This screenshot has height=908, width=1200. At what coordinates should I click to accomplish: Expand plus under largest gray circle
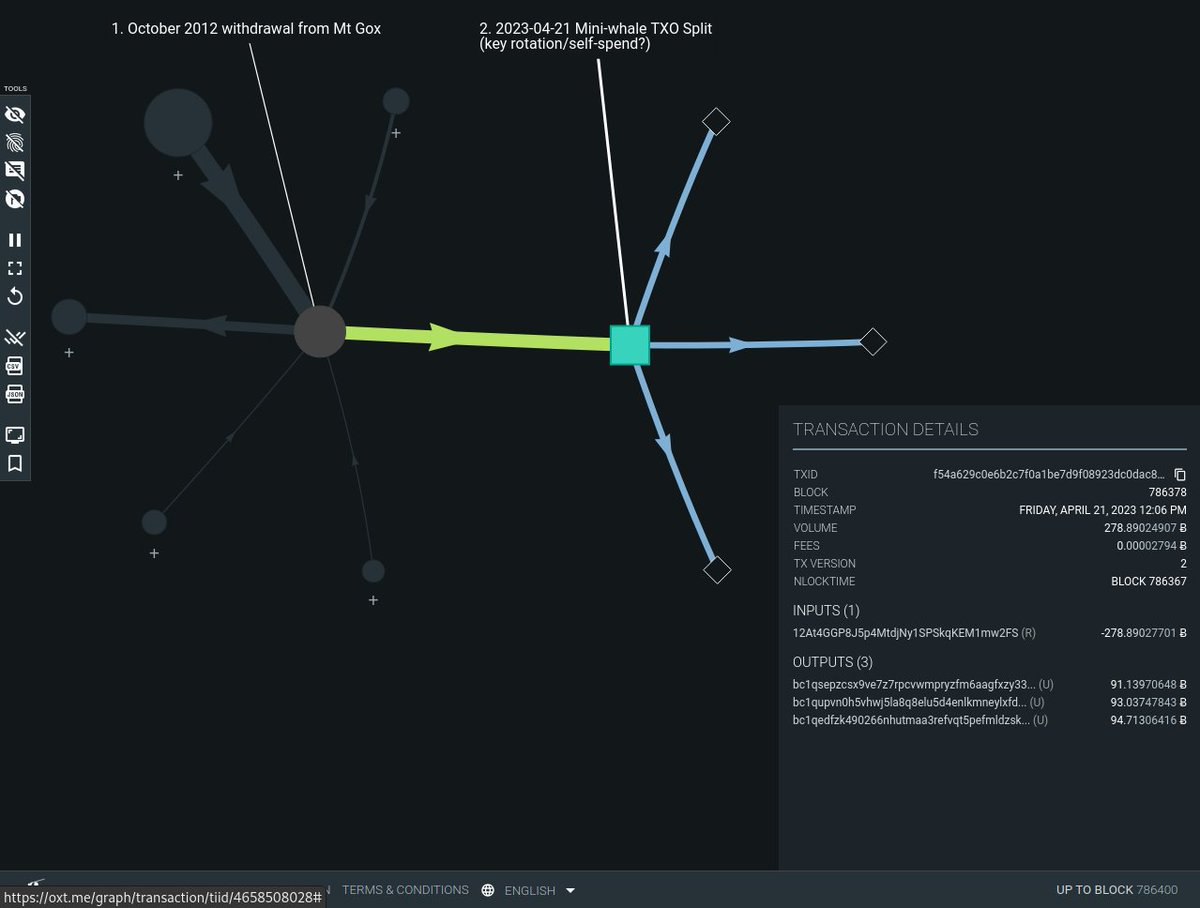[x=178, y=175]
